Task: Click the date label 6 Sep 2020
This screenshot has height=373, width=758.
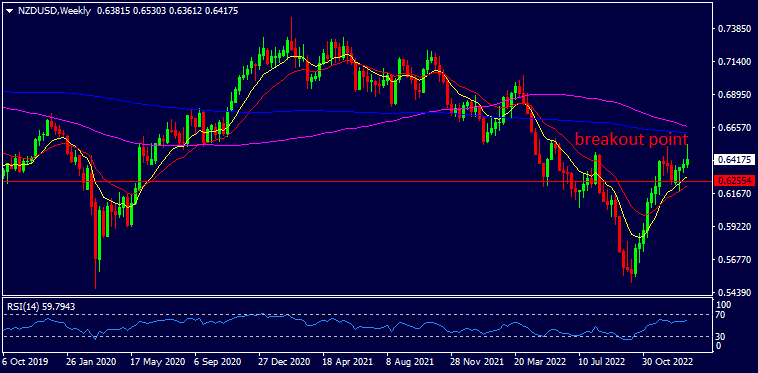Action: [x=217, y=361]
